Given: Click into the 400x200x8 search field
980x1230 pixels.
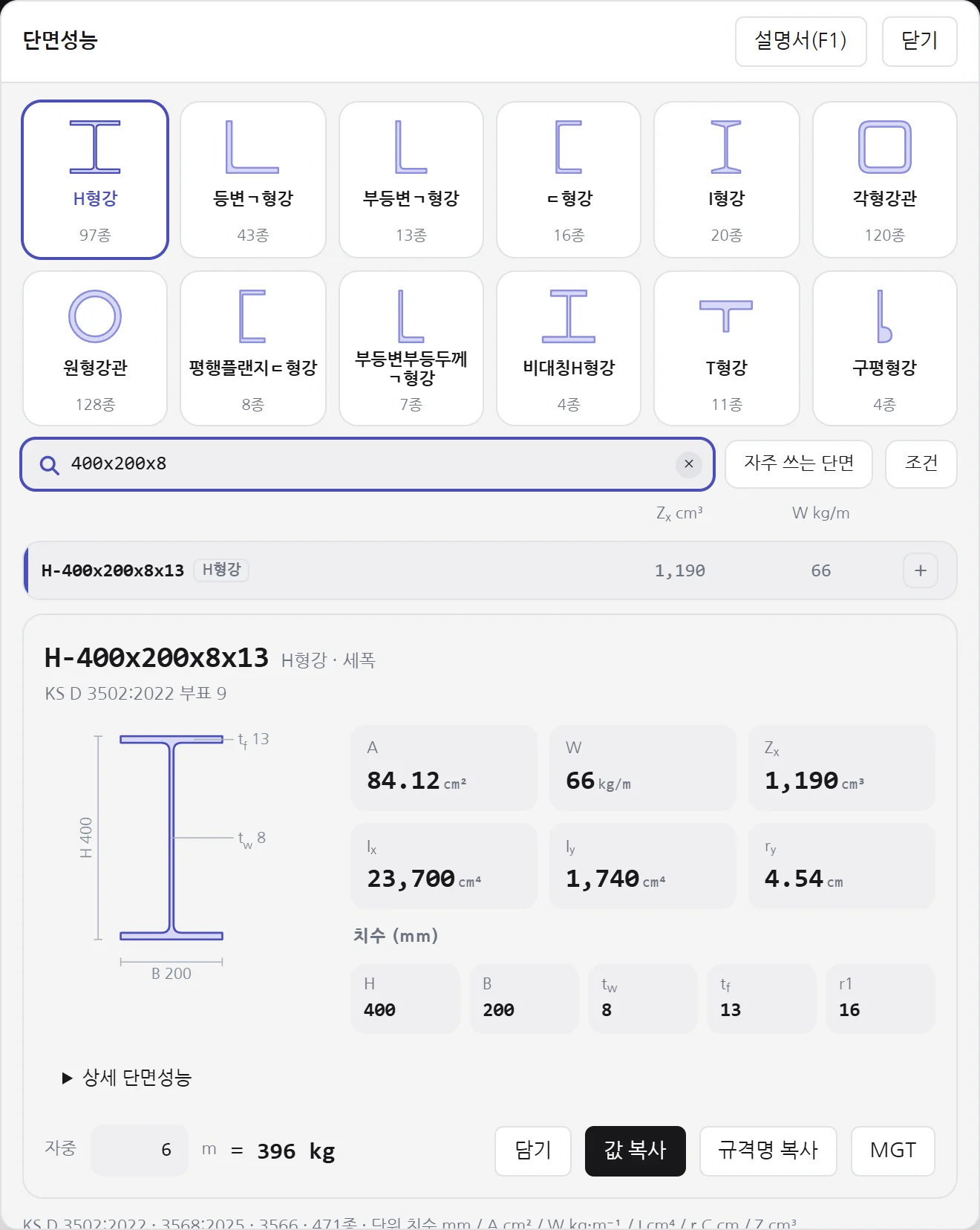Looking at the screenshot, I should tap(367, 464).
